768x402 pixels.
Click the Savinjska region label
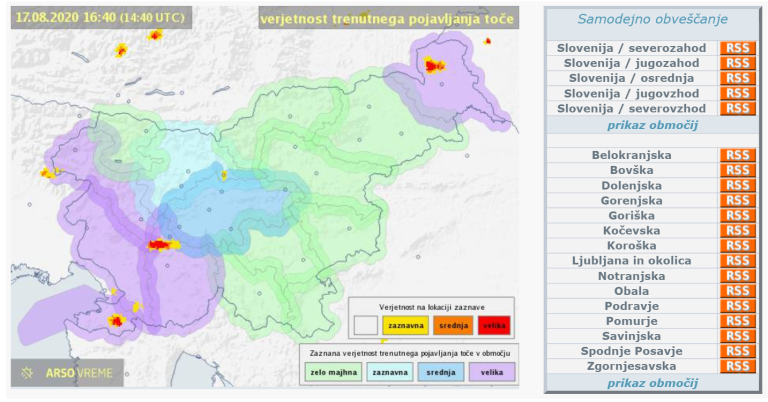pyautogui.click(x=631, y=336)
